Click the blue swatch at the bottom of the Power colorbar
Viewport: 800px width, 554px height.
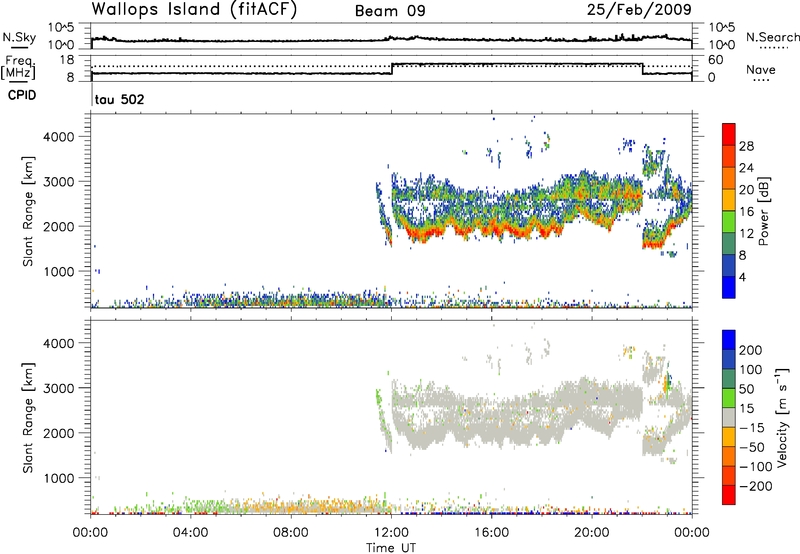[729, 287]
